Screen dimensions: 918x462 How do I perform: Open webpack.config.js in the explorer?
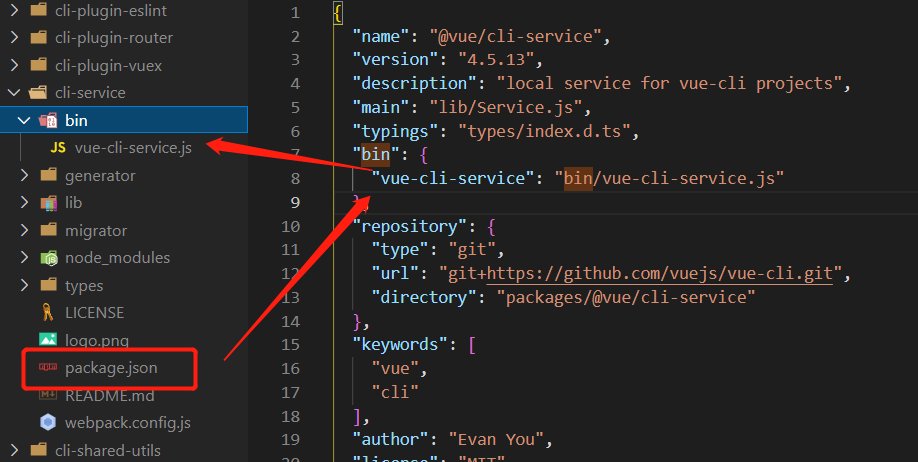tap(128, 423)
